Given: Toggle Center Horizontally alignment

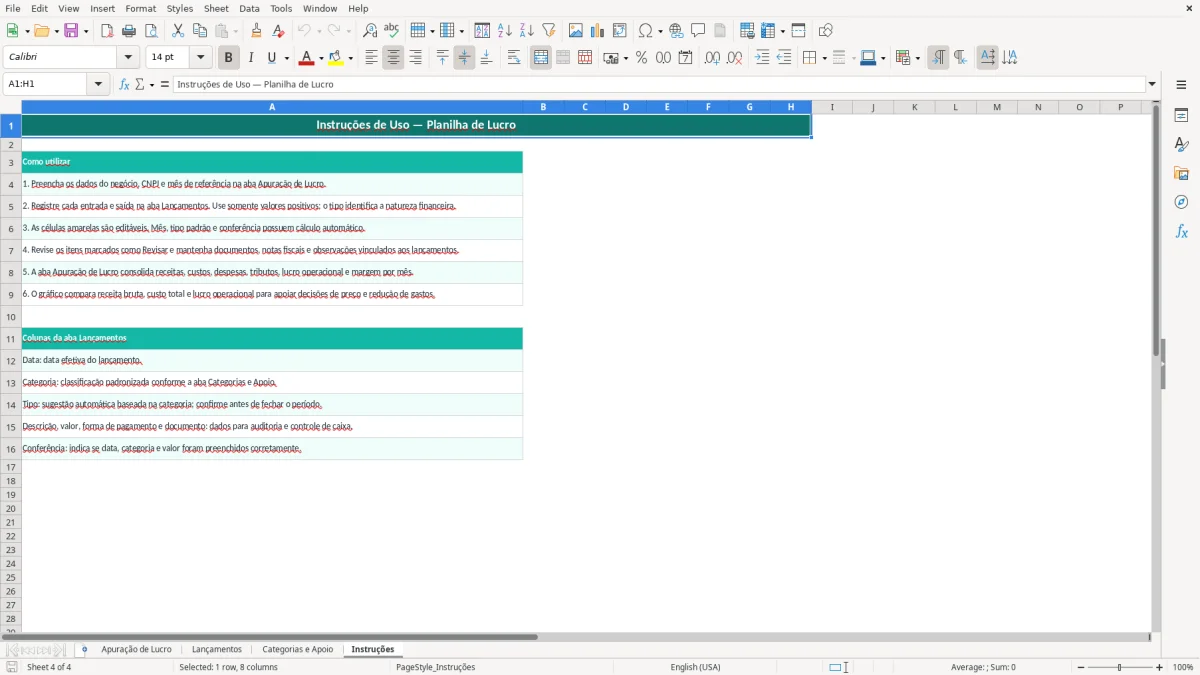Looking at the screenshot, I should coord(393,58).
